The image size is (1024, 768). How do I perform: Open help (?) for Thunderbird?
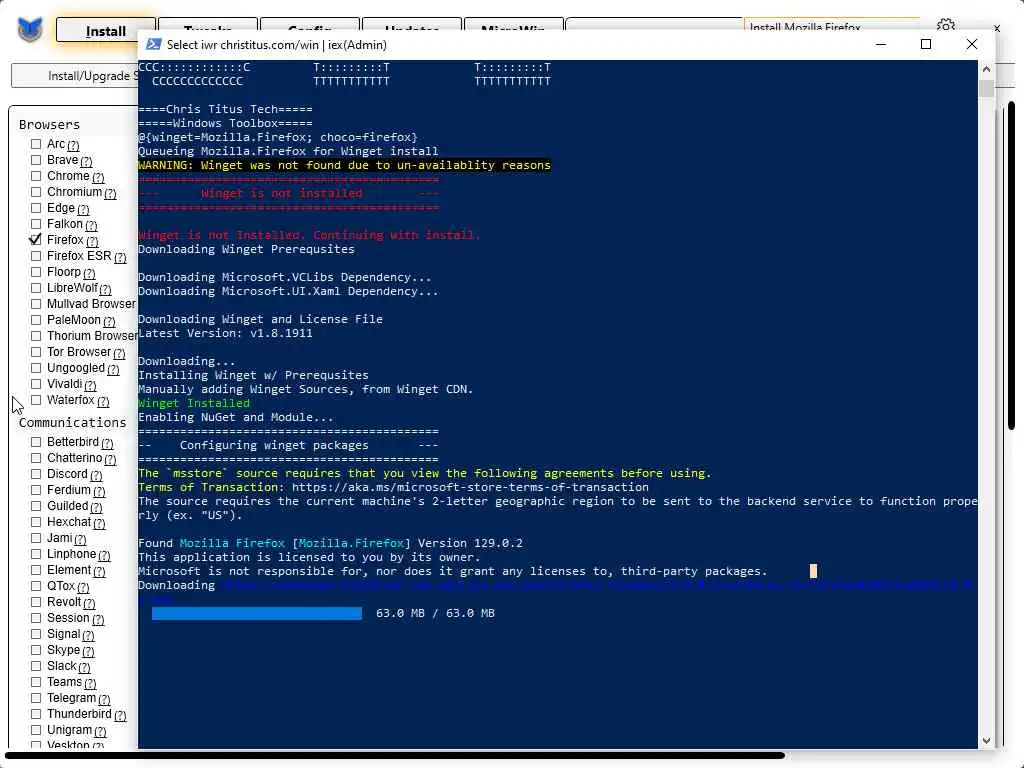(120, 715)
